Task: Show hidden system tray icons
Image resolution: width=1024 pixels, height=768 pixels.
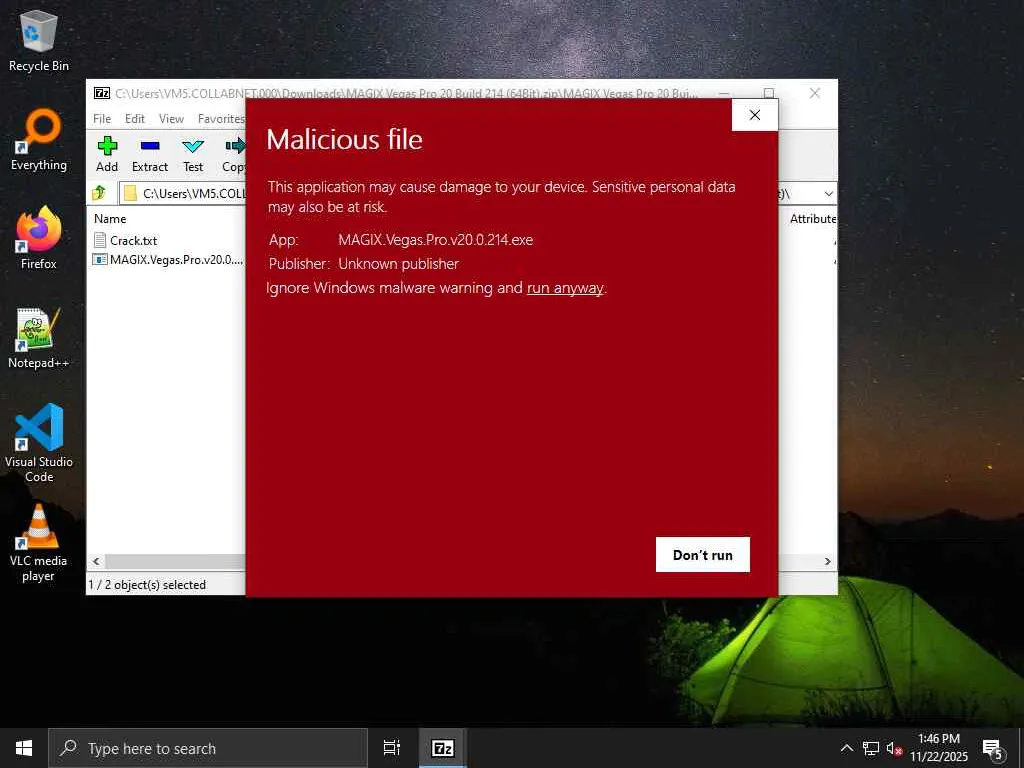Action: 846,748
